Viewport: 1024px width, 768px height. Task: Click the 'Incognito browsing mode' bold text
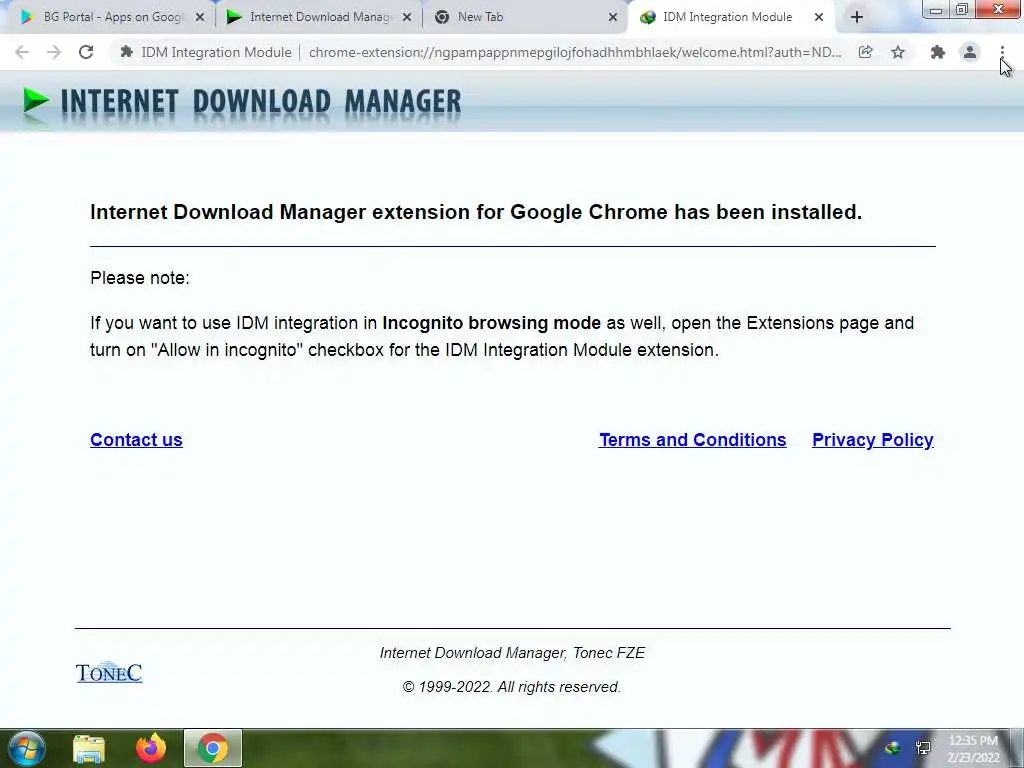pyautogui.click(x=491, y=323)
